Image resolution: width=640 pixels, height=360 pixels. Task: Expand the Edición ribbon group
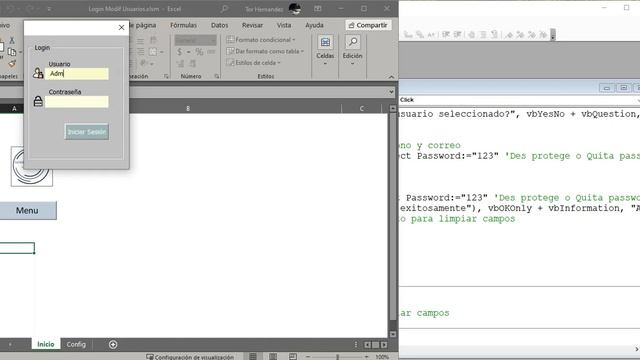point(352,51)
